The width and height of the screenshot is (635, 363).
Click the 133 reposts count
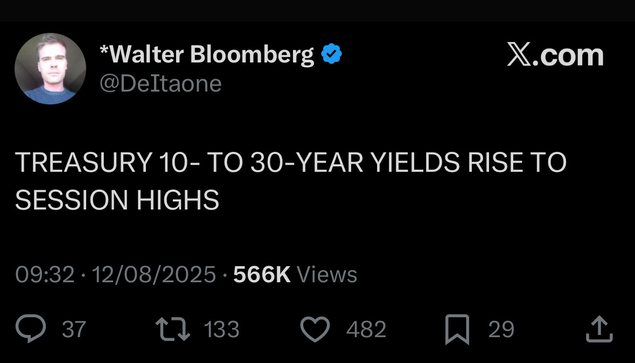222,329
